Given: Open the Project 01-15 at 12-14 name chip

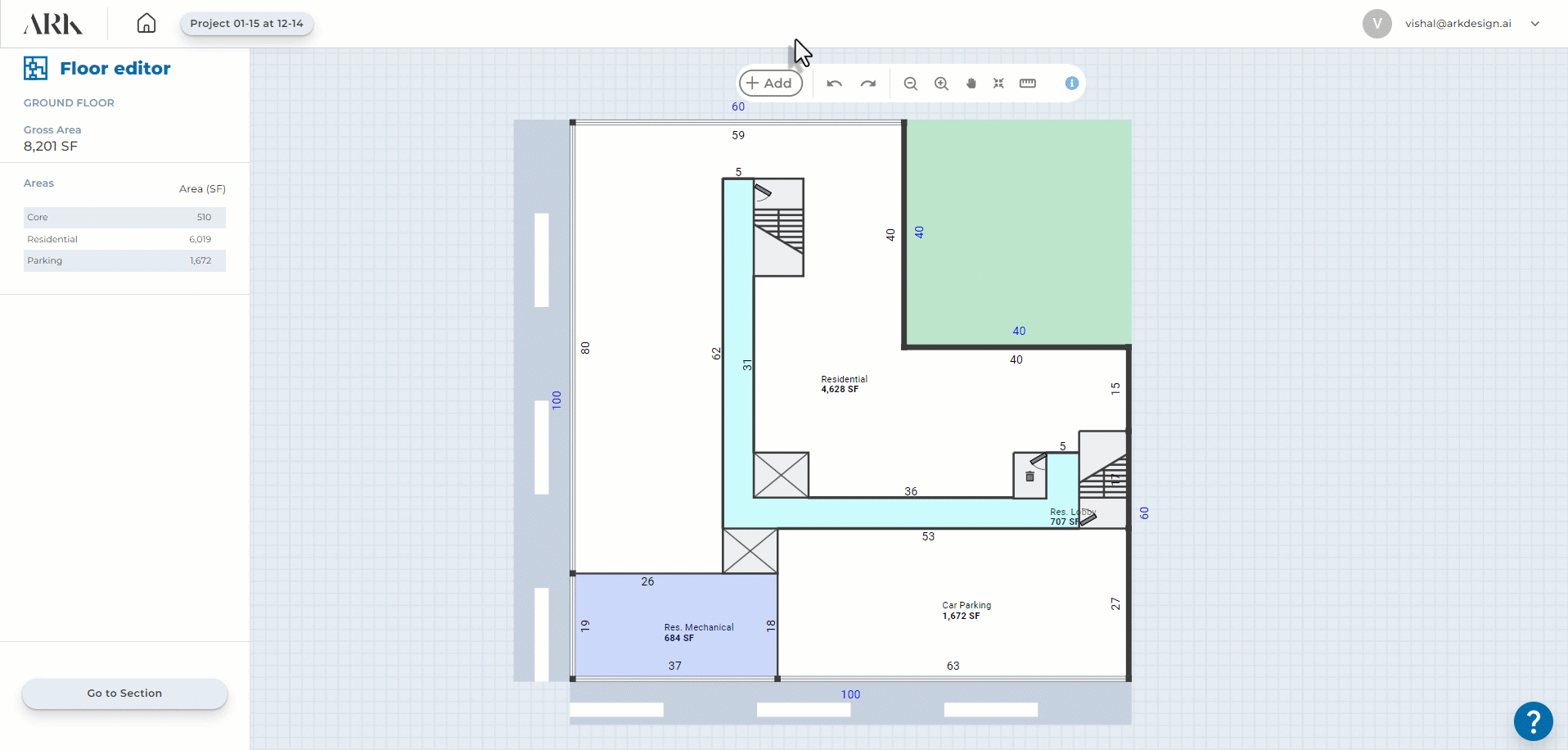Looking at the screenshot, I should [246, 24].
